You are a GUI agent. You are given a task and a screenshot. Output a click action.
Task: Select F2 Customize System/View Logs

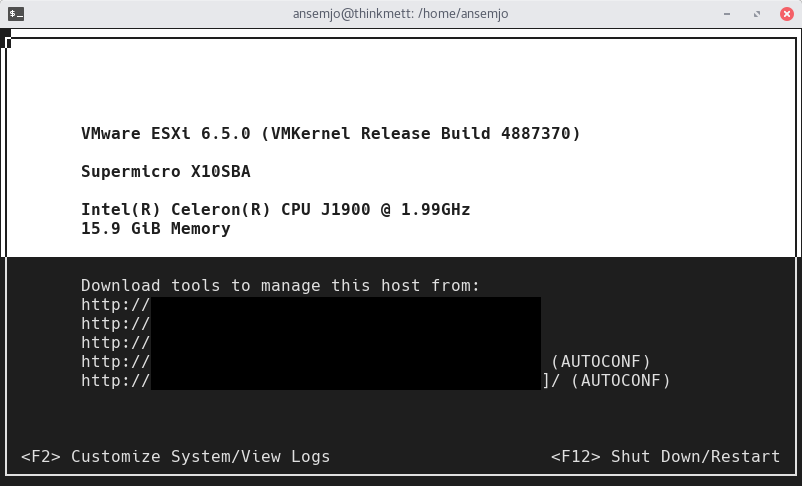176,456
